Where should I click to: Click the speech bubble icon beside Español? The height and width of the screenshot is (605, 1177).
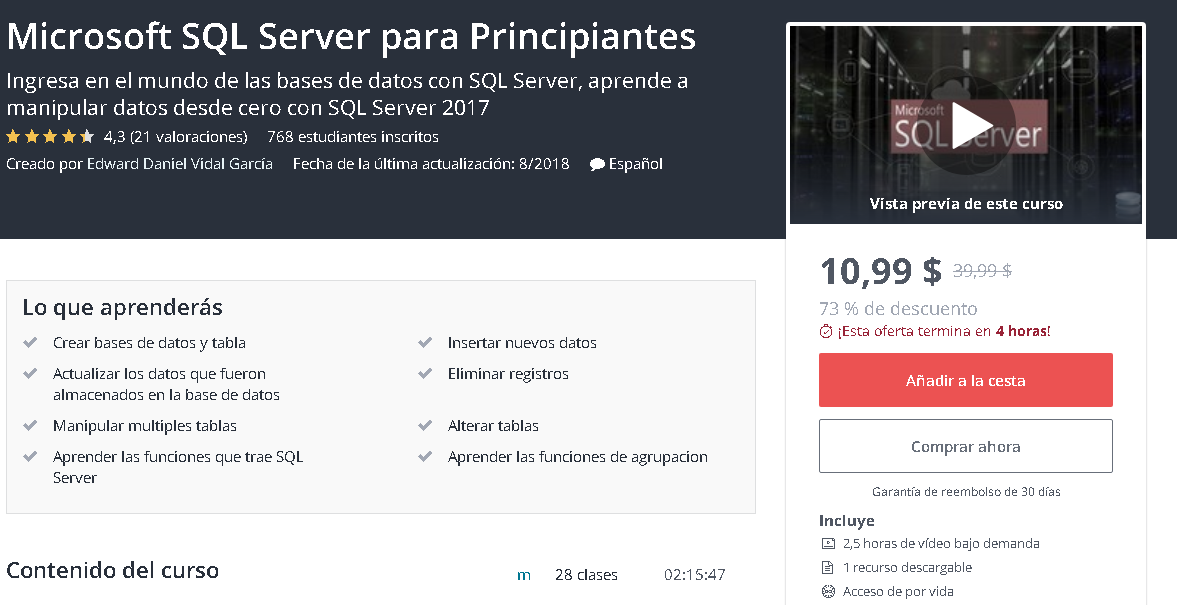(597, 164)
